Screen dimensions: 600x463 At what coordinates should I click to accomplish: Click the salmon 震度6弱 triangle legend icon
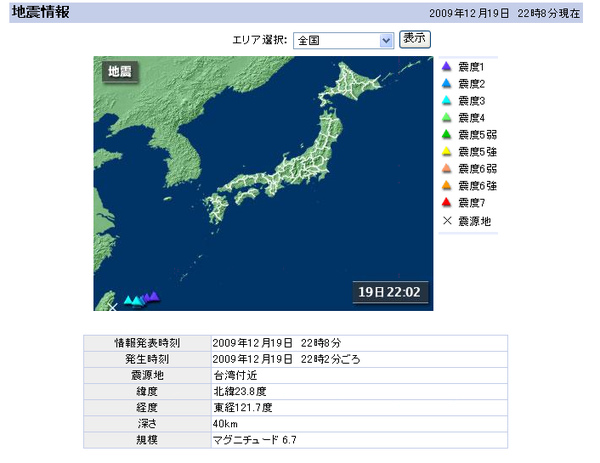coord(446,168)
